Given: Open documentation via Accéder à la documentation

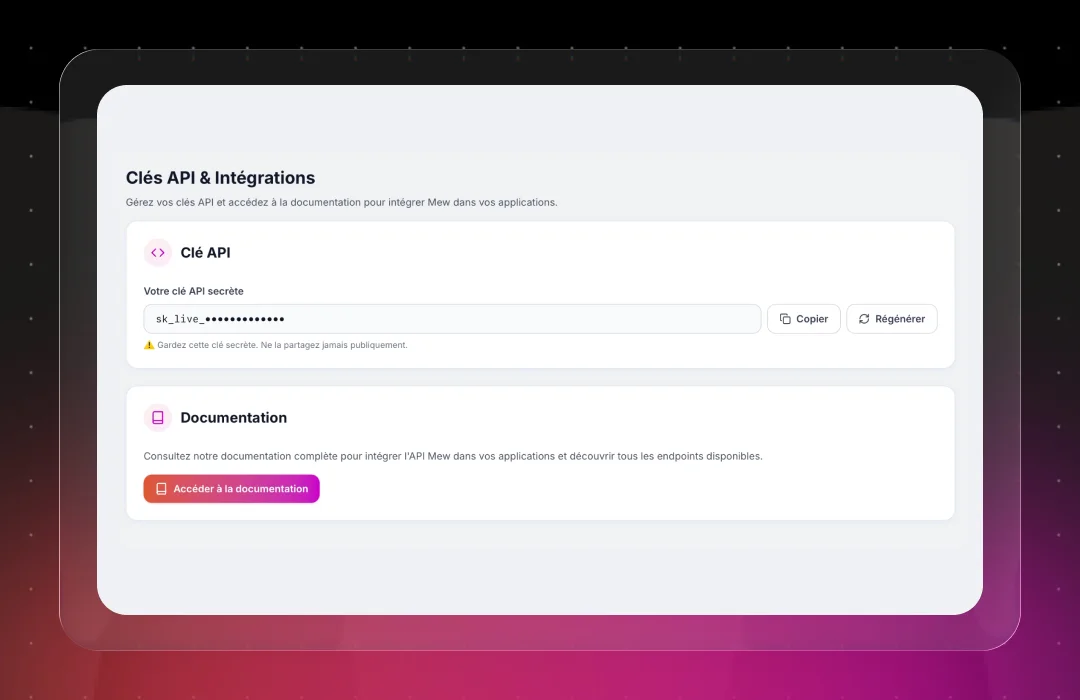Looking at the screenshot, I should [x=231, y=488].
